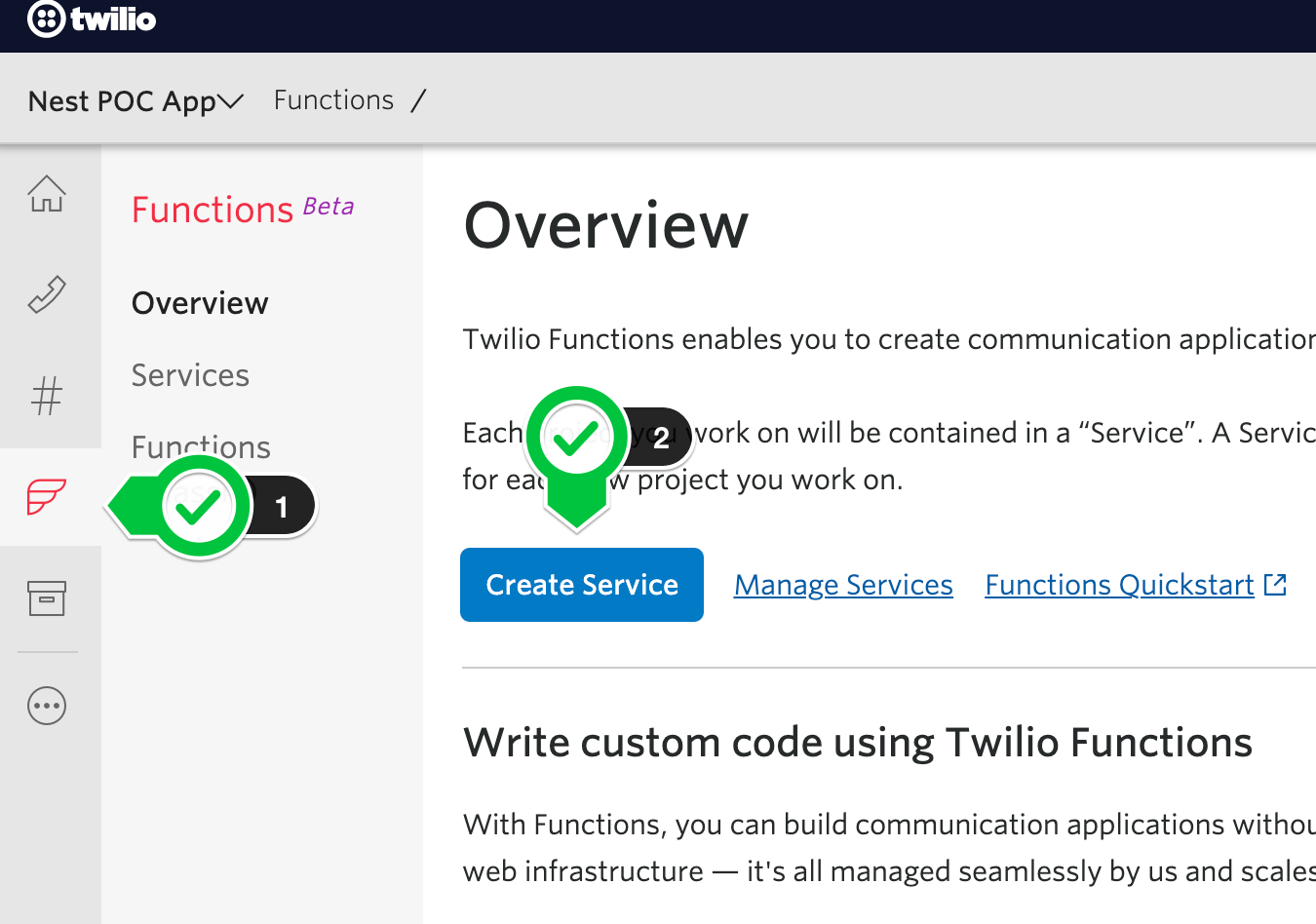The height and width of the screenshot is (924, 1316).
Task: Click the Twilio logo in header
Action: 92,19
